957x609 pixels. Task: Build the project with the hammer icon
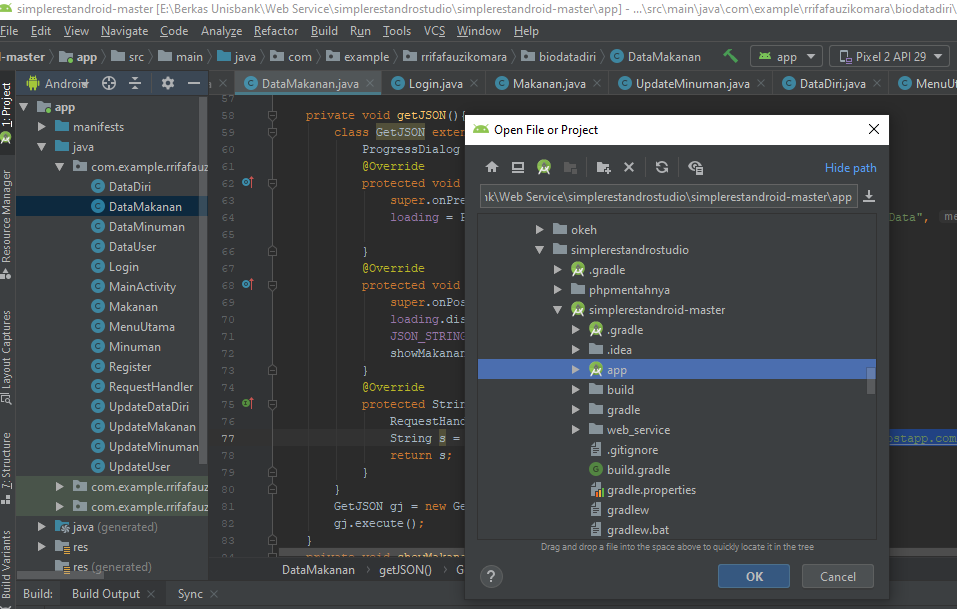point(730,56)
